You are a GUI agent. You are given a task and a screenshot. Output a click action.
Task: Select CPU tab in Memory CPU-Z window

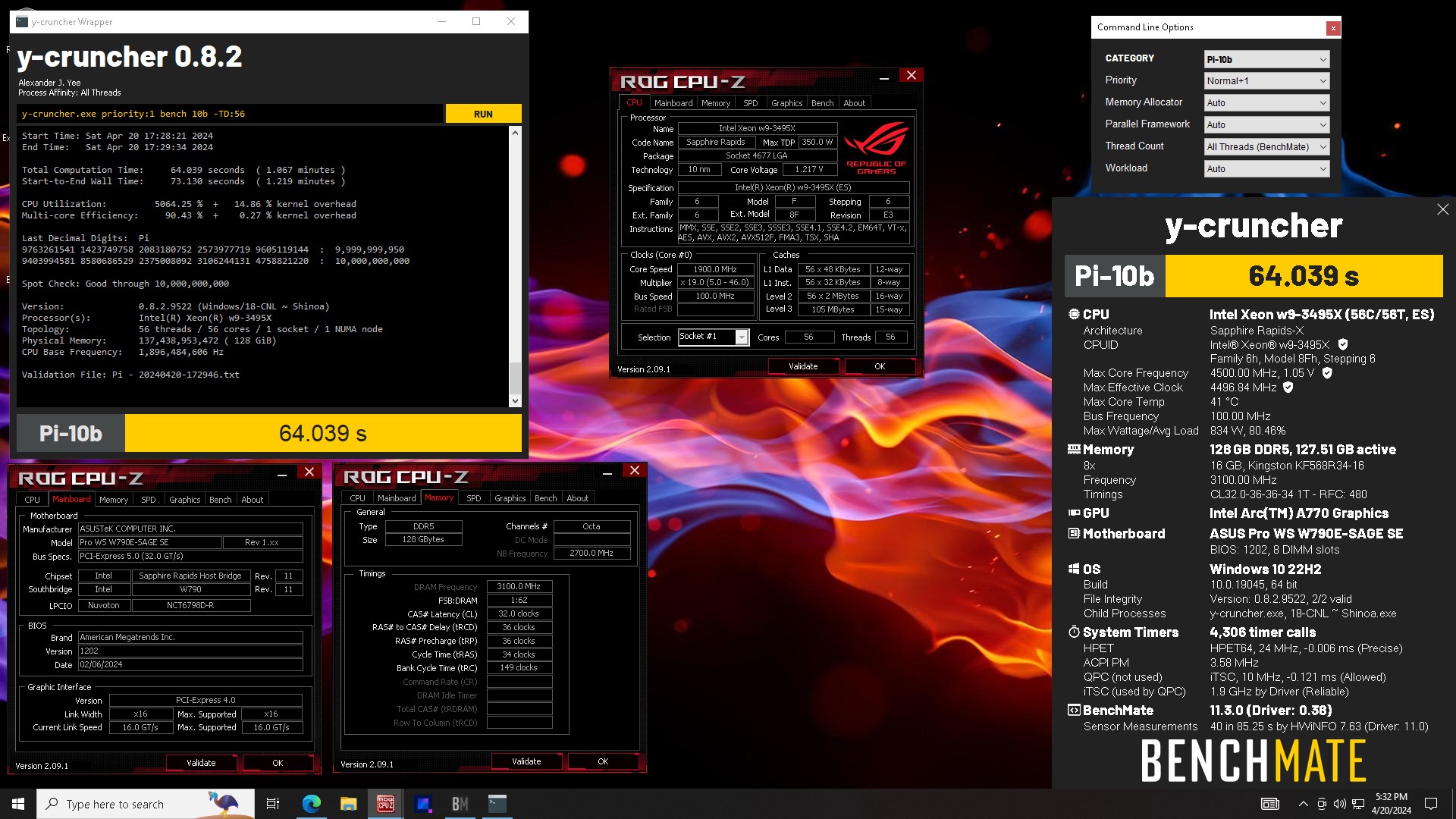tap(357, 498)
